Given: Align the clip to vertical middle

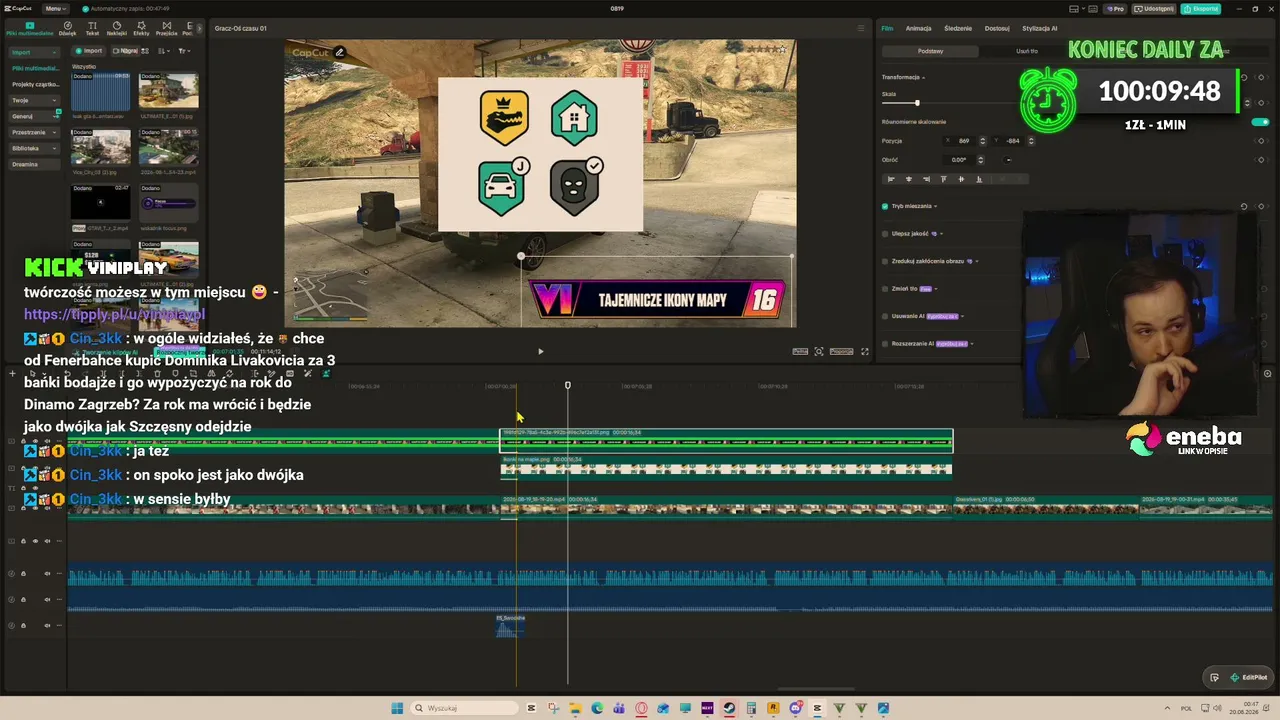Looking at the screenshot, I should tap(961, 179).
